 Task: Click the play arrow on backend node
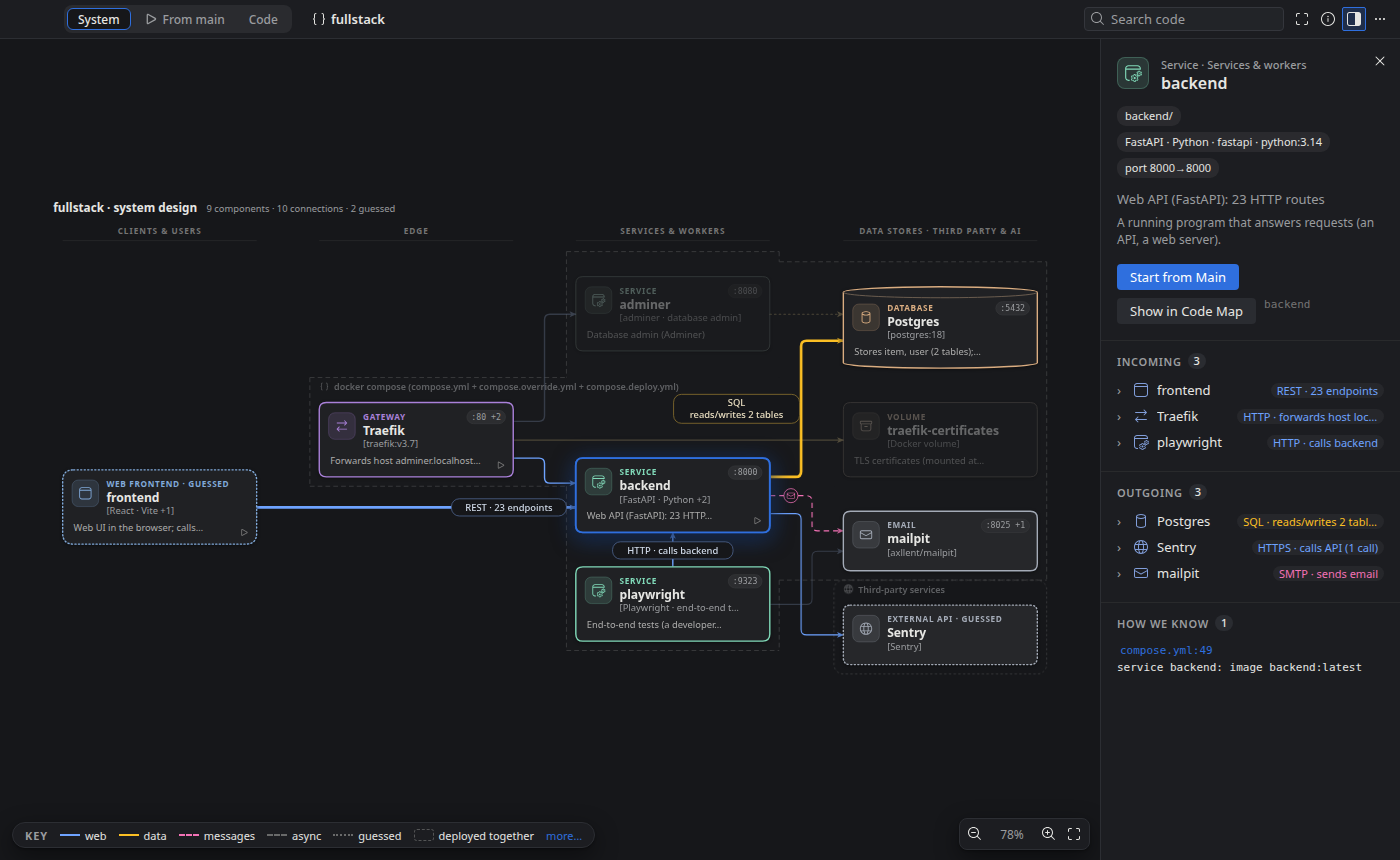tap(757, 520)
